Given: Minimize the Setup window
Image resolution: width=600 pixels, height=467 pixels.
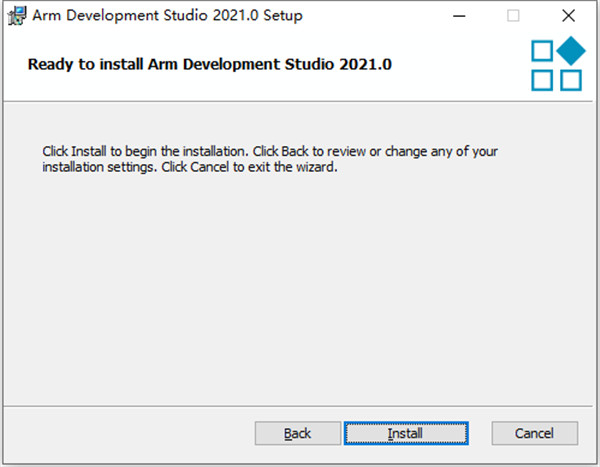Looking at the screenshot, I should pyautogui.click(x=460, y=16).
